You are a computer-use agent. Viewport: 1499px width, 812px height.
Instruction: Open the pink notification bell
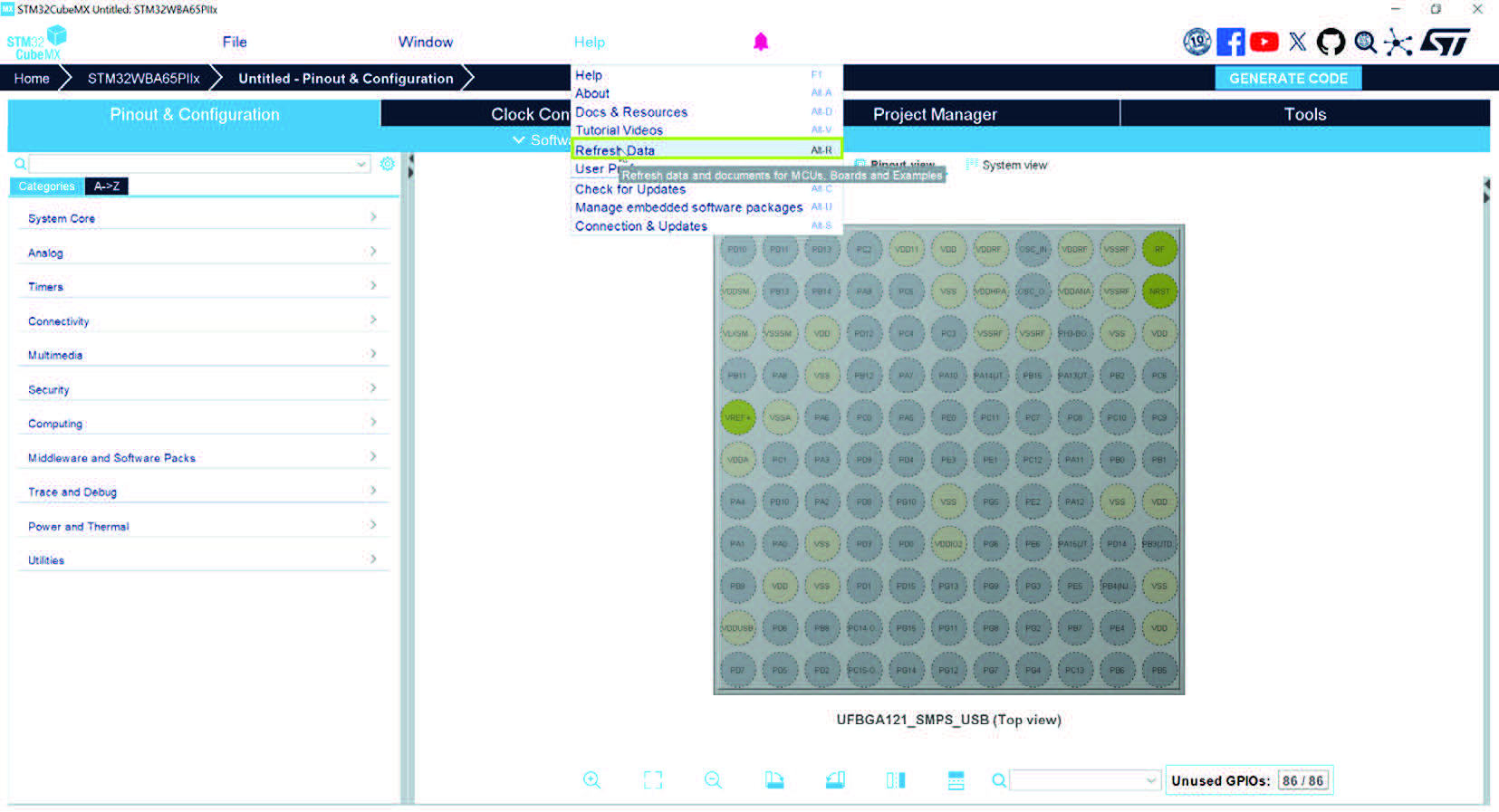[x=761, y=42]
